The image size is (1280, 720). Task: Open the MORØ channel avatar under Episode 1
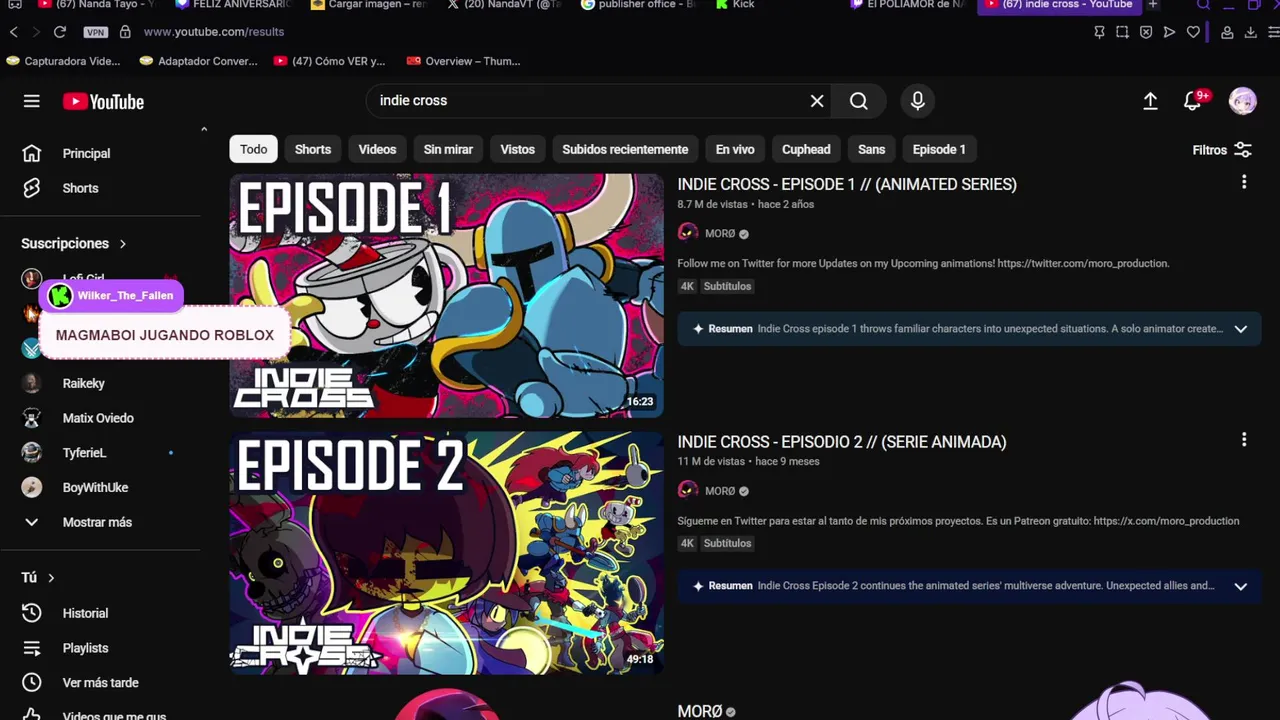(x=688, y=233)
